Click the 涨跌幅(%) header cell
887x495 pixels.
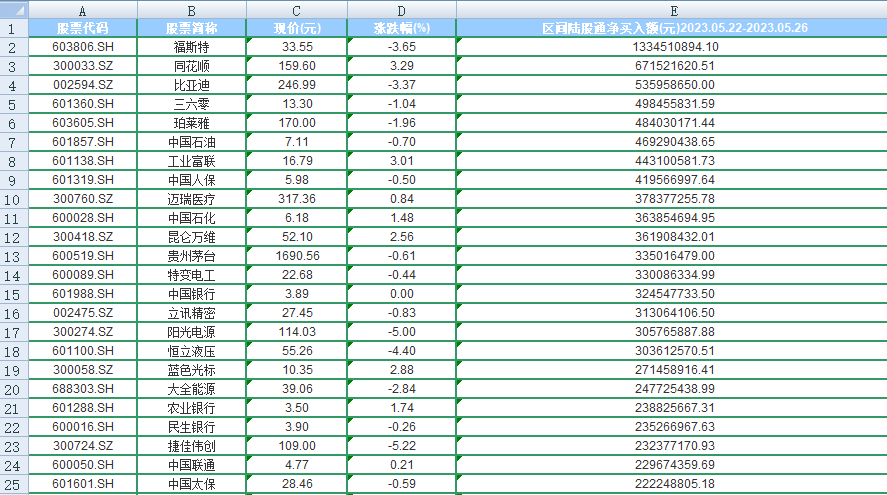[402, 28]
